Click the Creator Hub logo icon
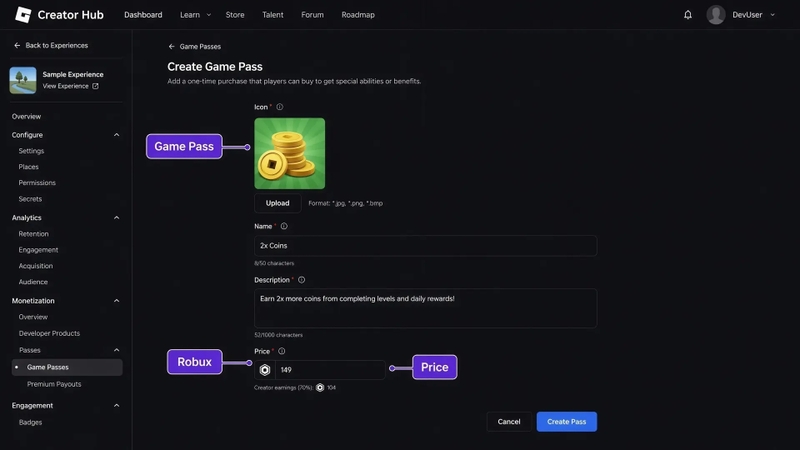Screen dimensions: 800x450 23,15
